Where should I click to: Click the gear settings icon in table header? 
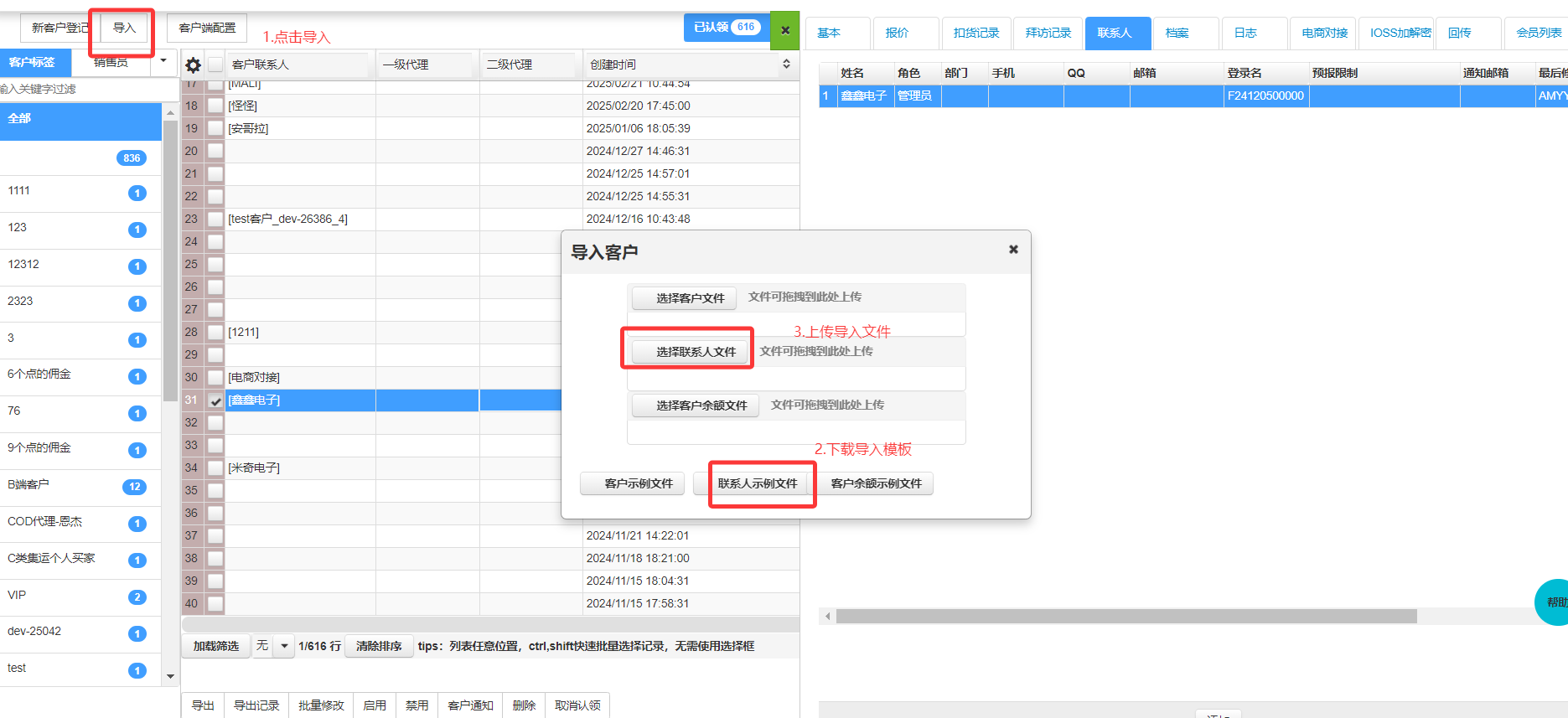point(193,65)
